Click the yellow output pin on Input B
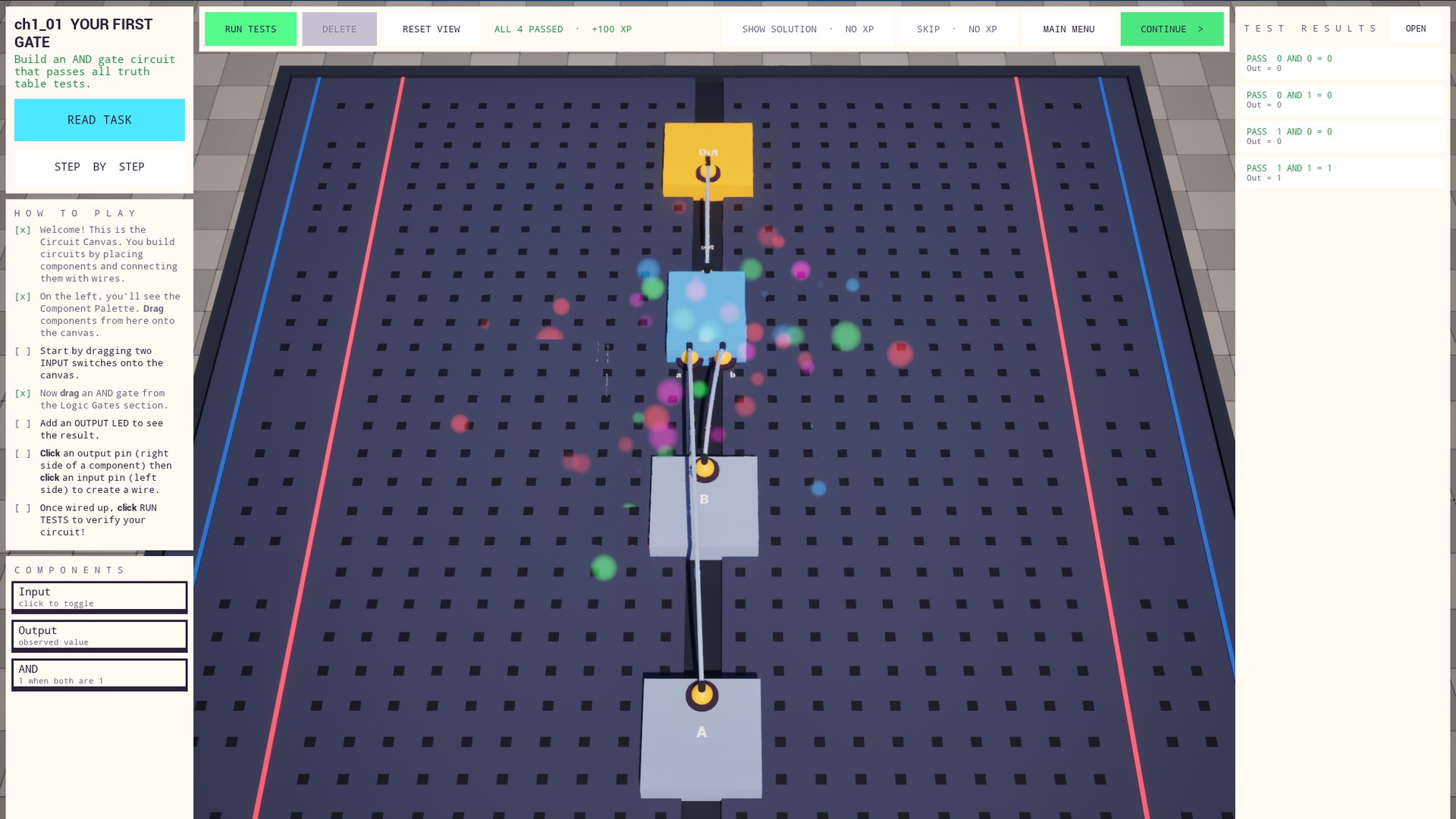The image size is (1456, 819). (x=704, y=469)
